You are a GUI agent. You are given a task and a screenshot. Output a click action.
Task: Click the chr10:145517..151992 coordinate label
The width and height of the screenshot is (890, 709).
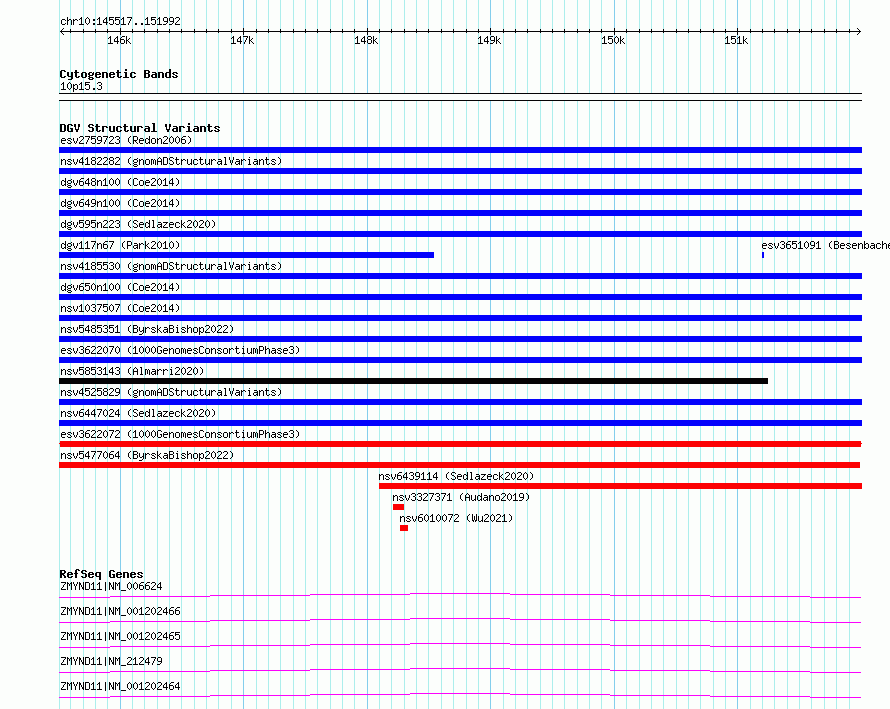[120, 21]
